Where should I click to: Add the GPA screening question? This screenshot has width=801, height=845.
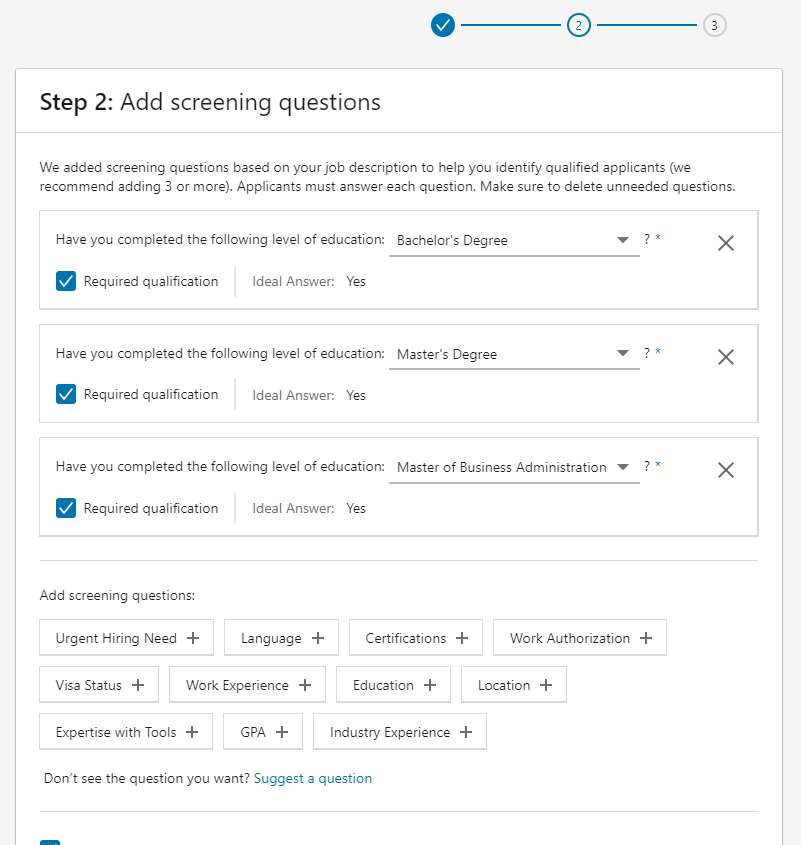tap(262, 731)
